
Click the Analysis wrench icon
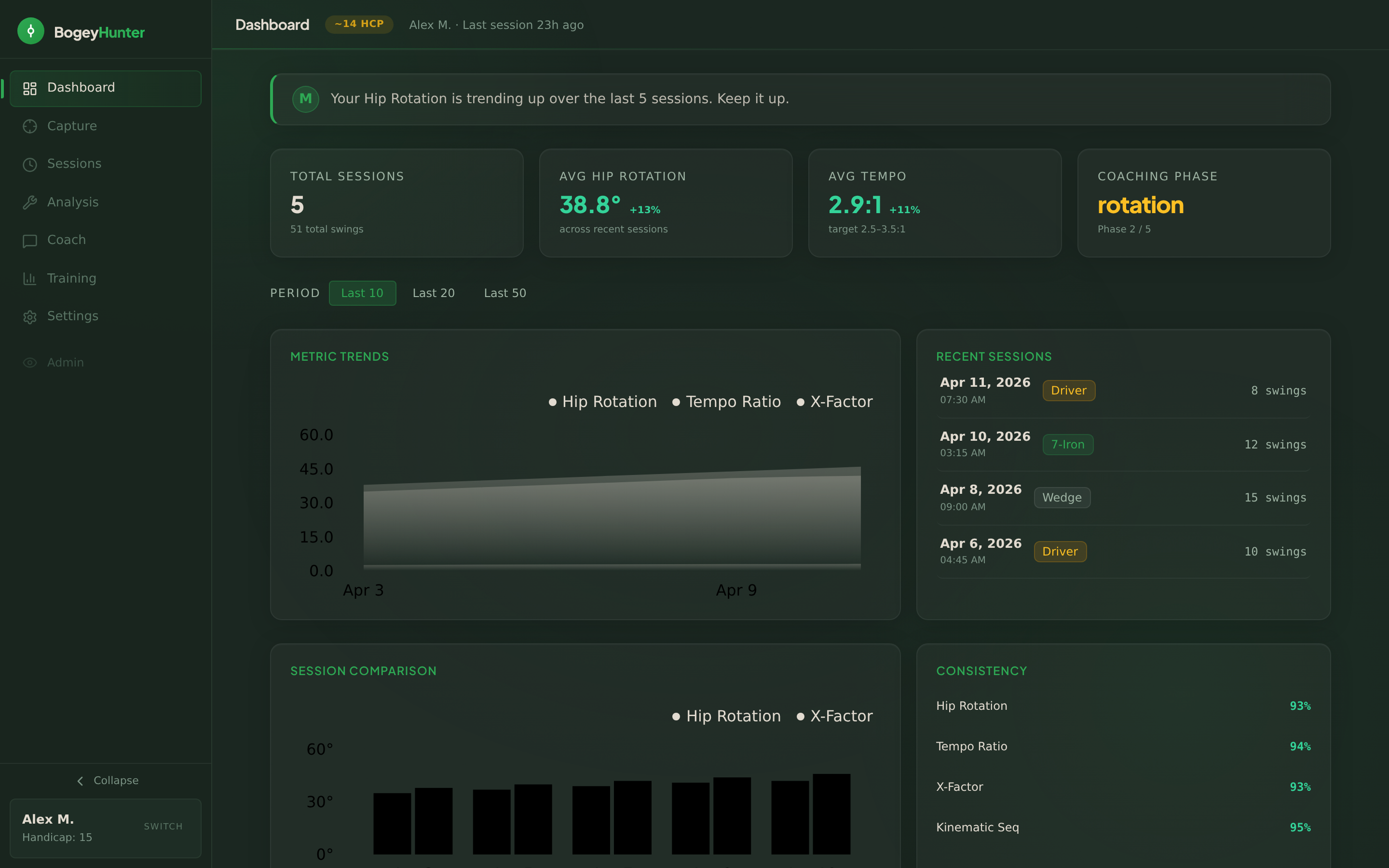click(30, 203)
